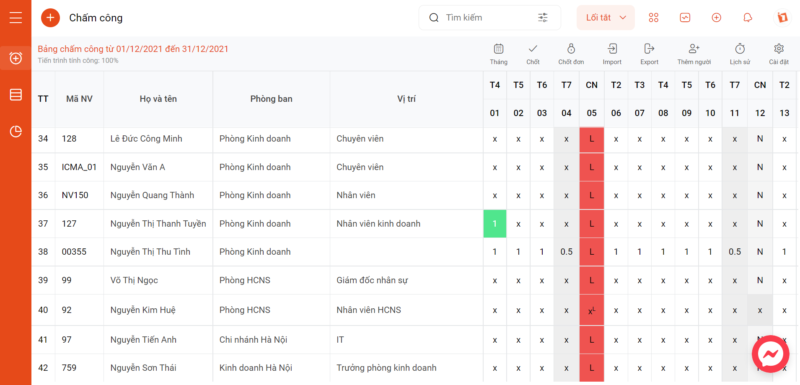Open the pie chart report sidebar icon
800x385 pixels.
(16, 132)
